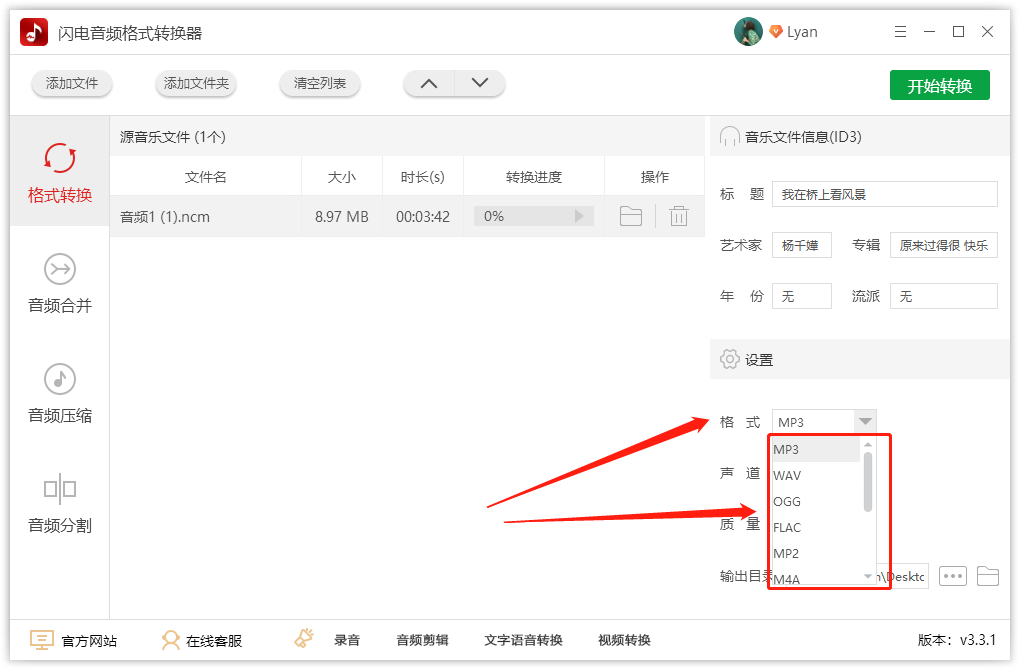Click the 录音 recording microphone icon
Viewport: 1020px width, 670px height.
coord(303,637)
